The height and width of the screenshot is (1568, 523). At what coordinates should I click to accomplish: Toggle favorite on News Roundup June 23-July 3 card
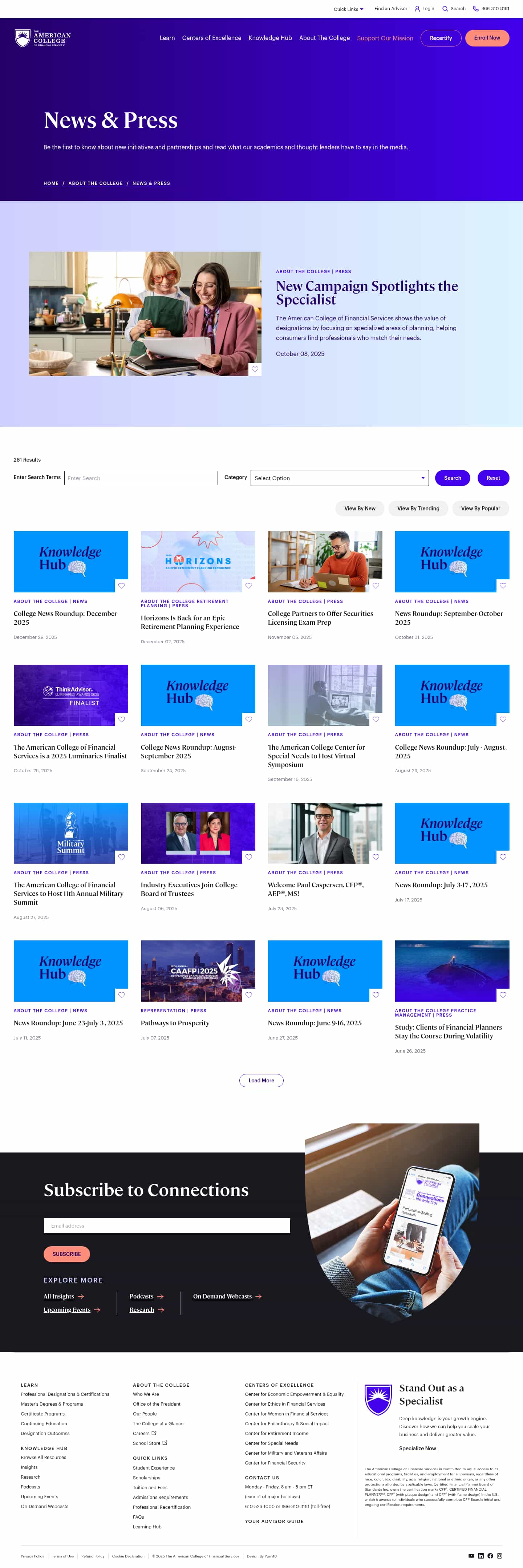(x=122, y=994)
